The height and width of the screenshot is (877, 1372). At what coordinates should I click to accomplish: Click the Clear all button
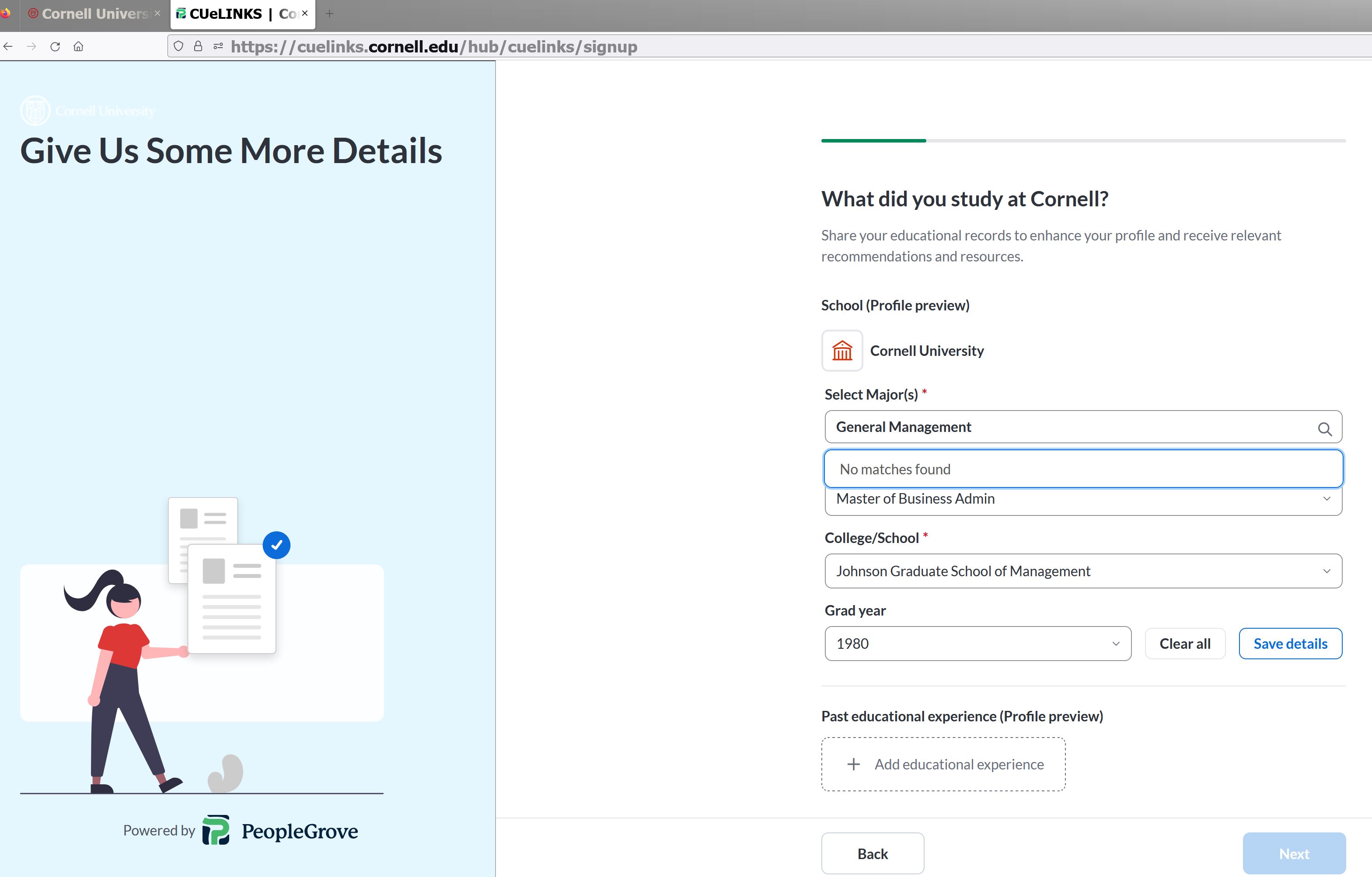tap(1184, 644)
